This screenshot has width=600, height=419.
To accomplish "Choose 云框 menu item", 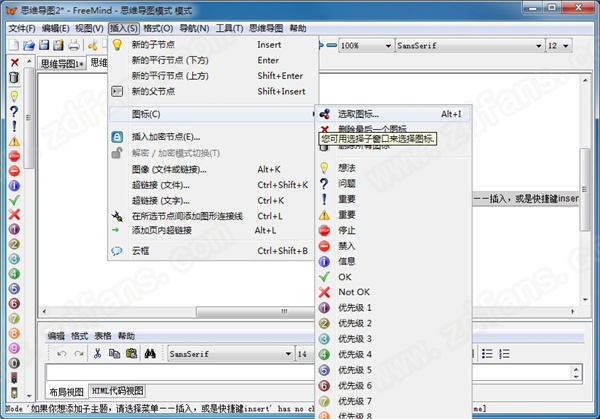I will 213,251.
